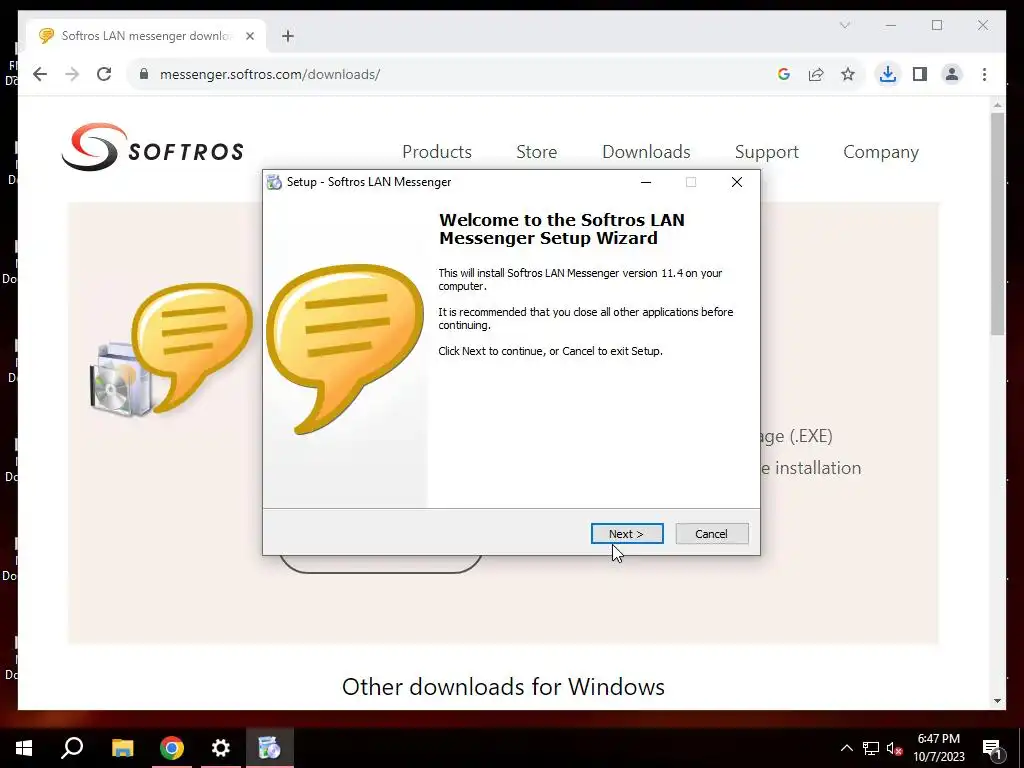
Task: Open the Products menu on Softros site
Action: [437, 152]
